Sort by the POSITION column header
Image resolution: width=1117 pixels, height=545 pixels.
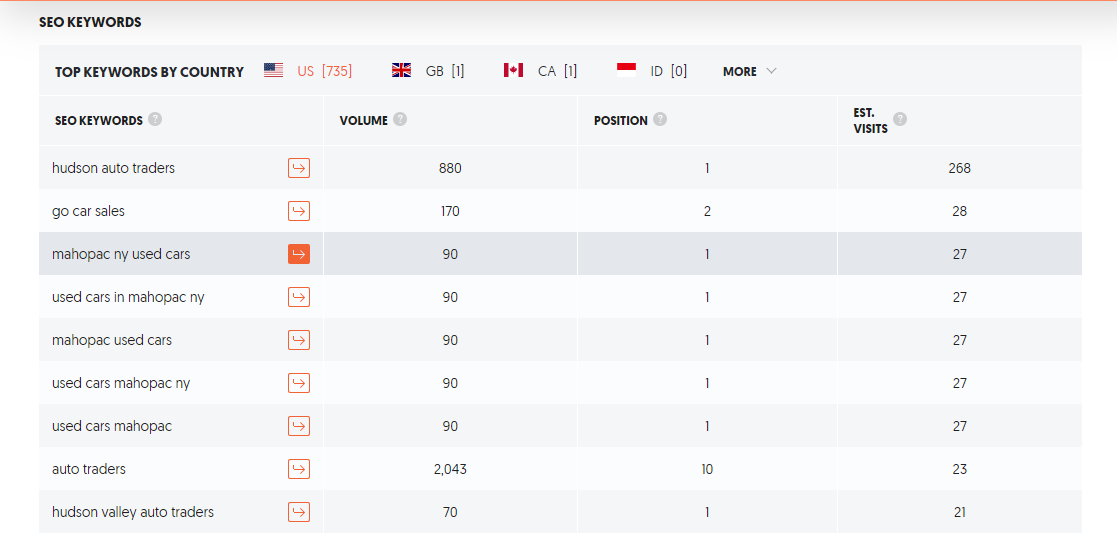pyautogui.click(x=620, y=120)
